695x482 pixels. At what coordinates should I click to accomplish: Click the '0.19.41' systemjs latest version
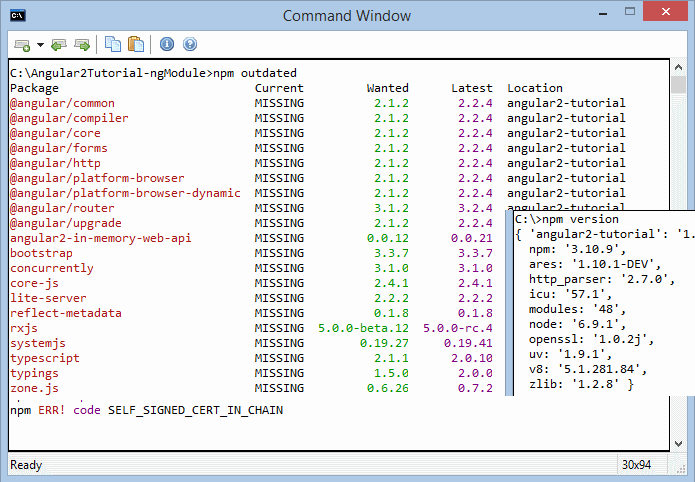469,343
